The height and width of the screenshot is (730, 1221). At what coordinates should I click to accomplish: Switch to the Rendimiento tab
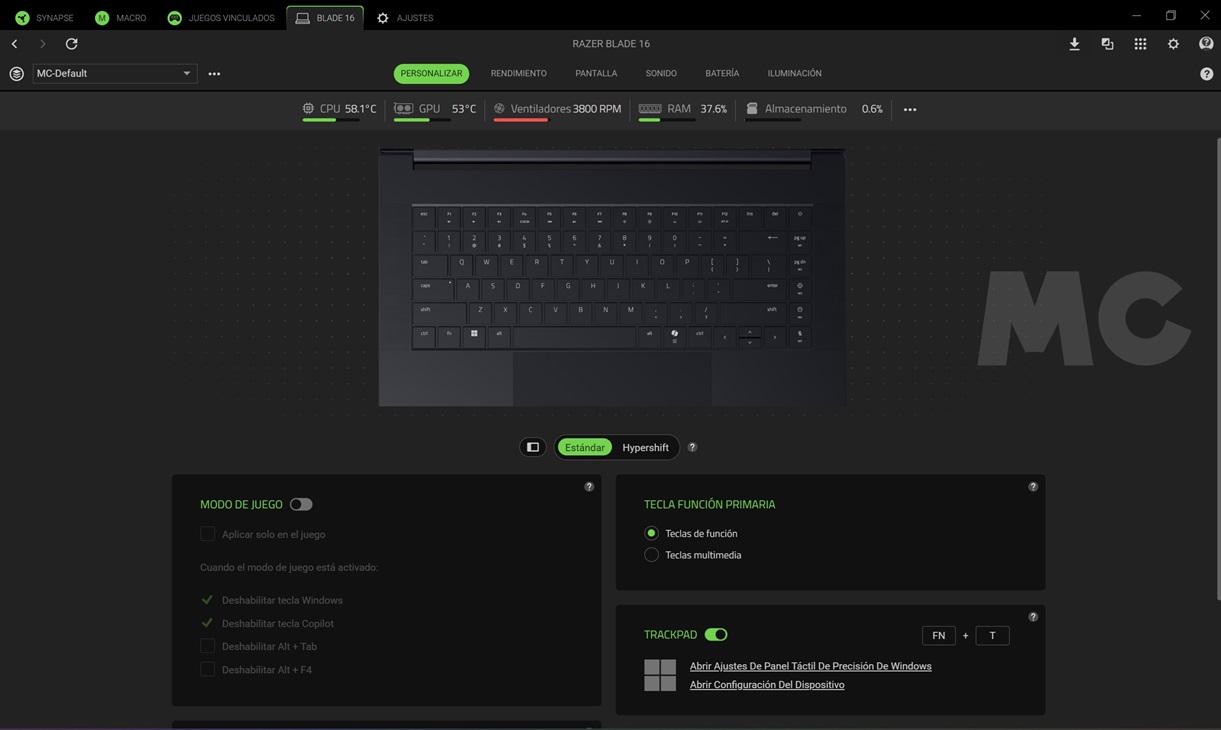tap(518, 73)
